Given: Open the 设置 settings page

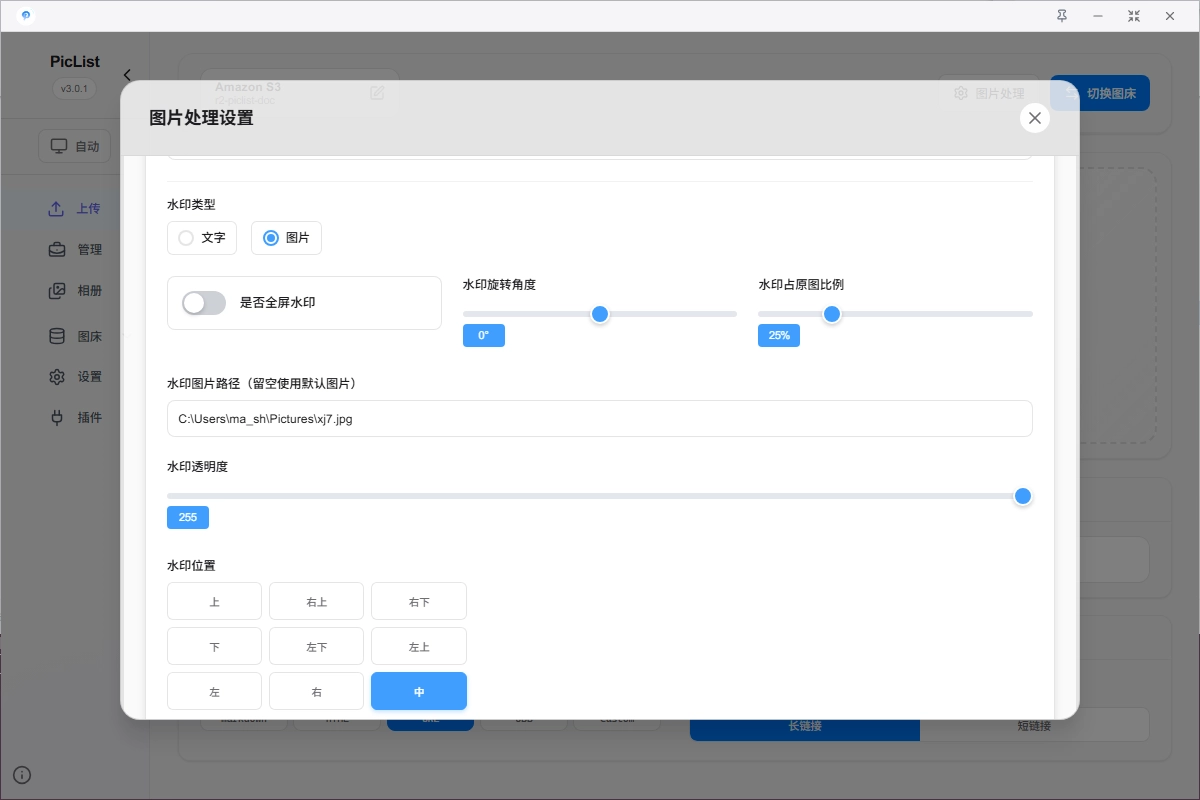Looking at the screenshot, I should (75, 377).
